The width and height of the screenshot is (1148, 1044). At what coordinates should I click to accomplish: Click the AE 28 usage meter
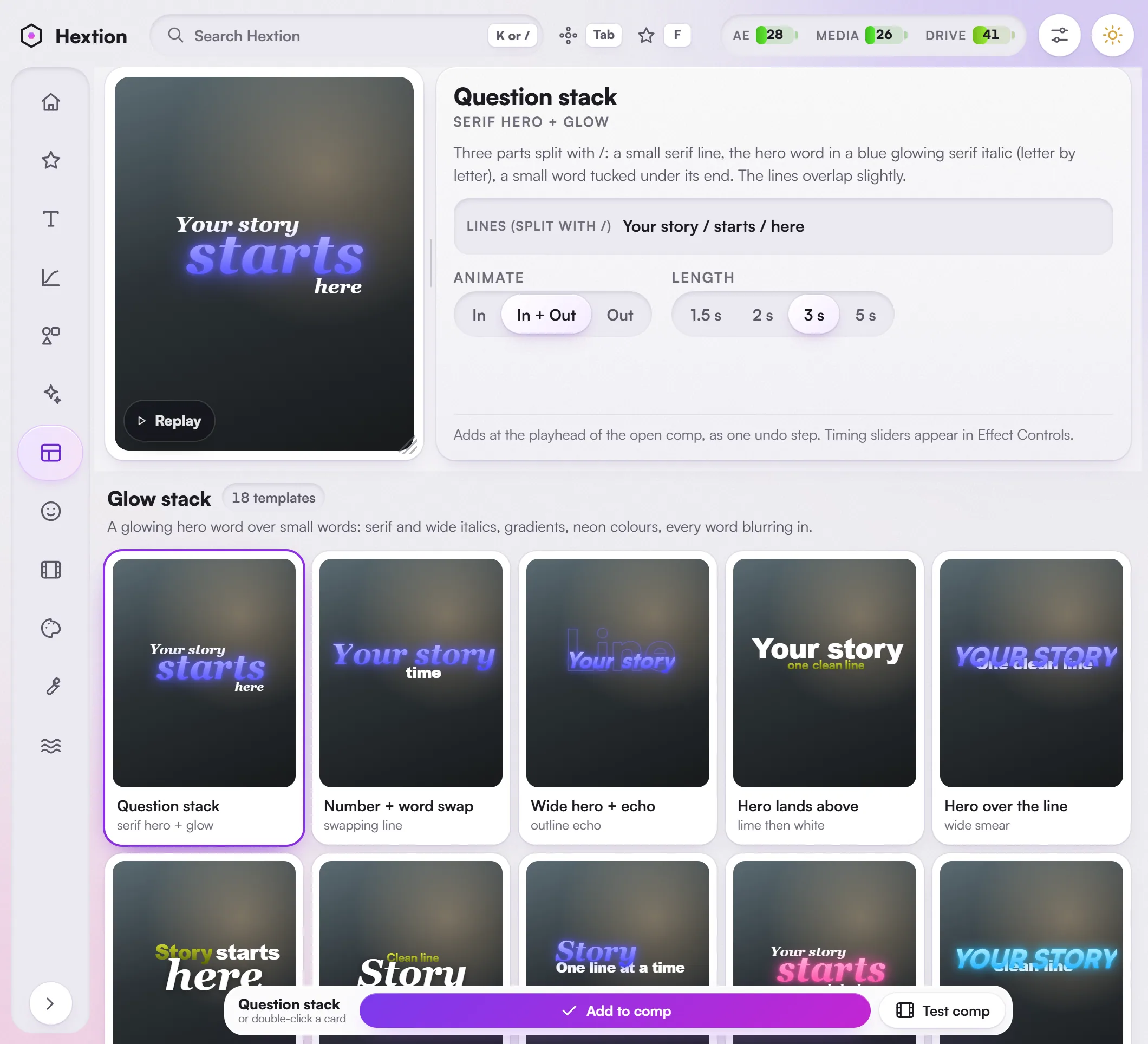765,35
